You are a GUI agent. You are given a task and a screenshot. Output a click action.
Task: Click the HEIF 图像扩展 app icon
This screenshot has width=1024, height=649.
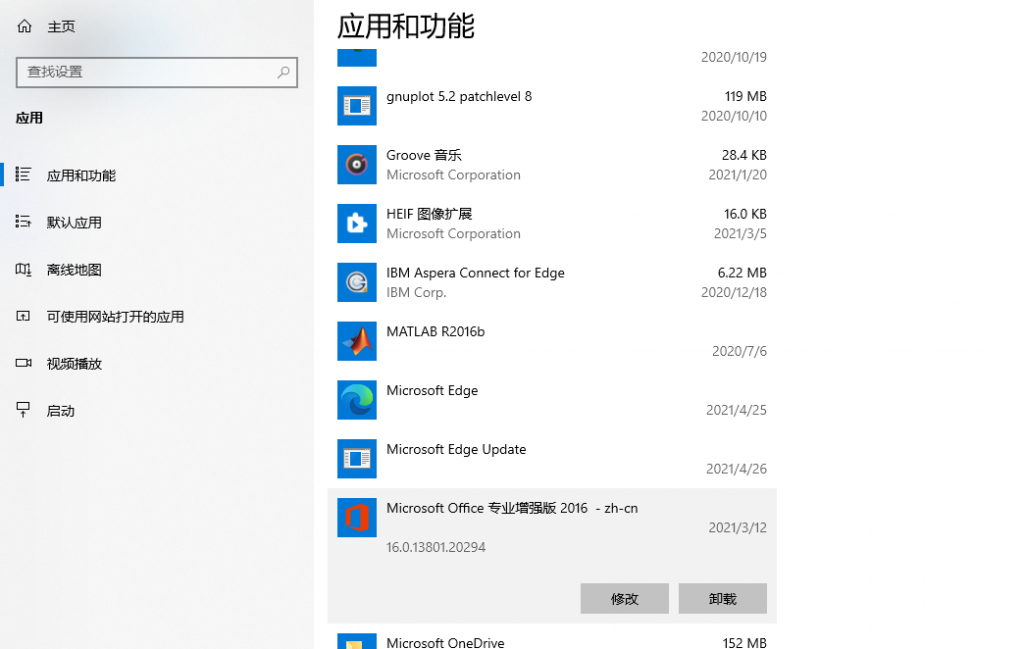(x=357, y=223)
